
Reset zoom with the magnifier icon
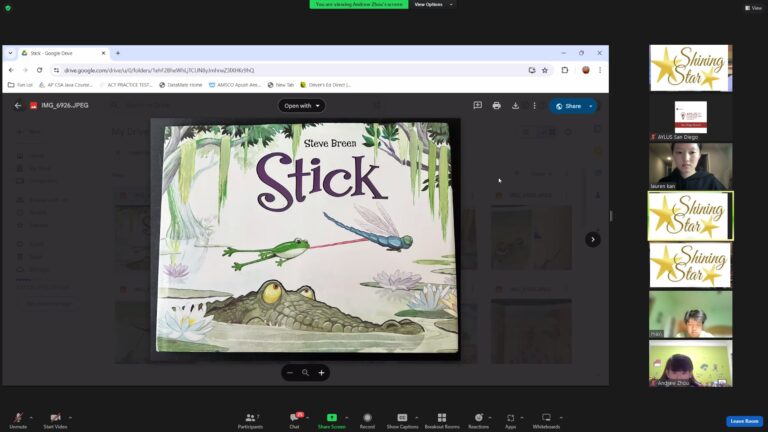pyautogui.click(x=305, y=373)
